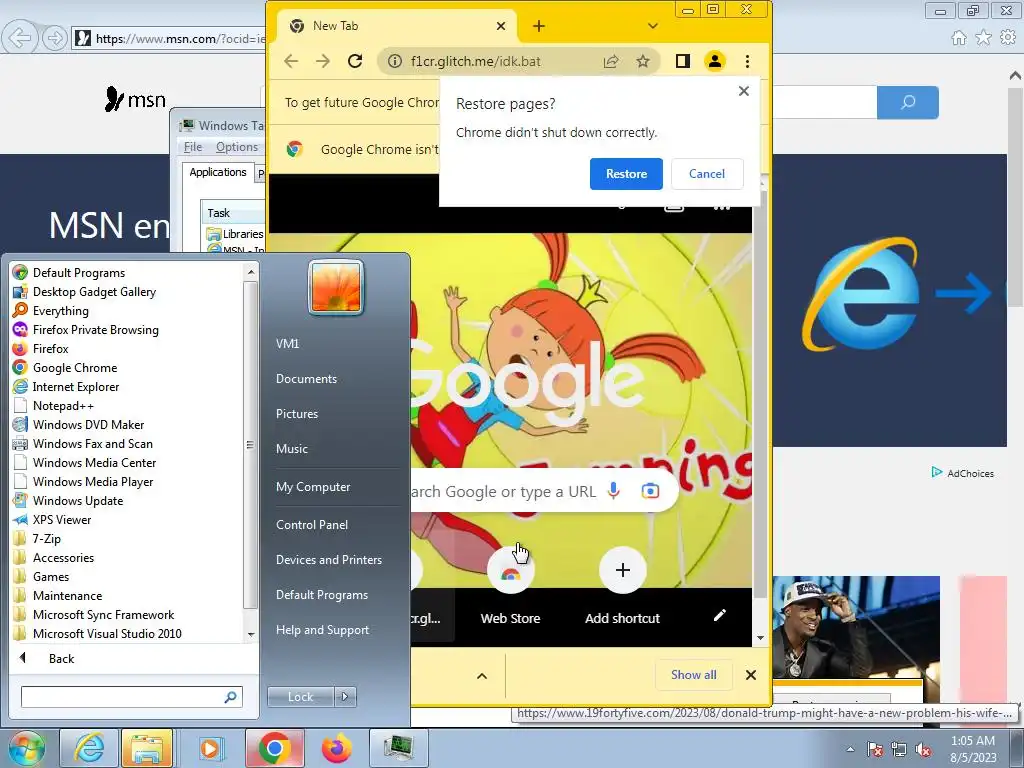Viewport: 1024px width, 768px height.
Task: Click muted volume tray icon
Action: tap(923, 750)
